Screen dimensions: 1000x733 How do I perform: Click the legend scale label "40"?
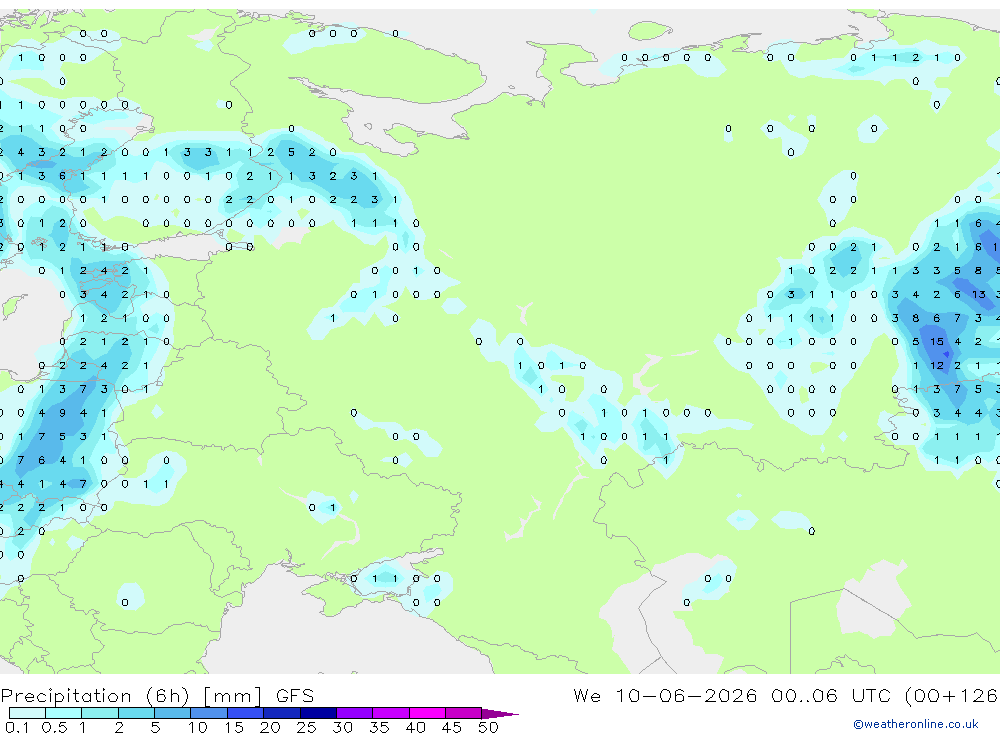pos(415,727)
